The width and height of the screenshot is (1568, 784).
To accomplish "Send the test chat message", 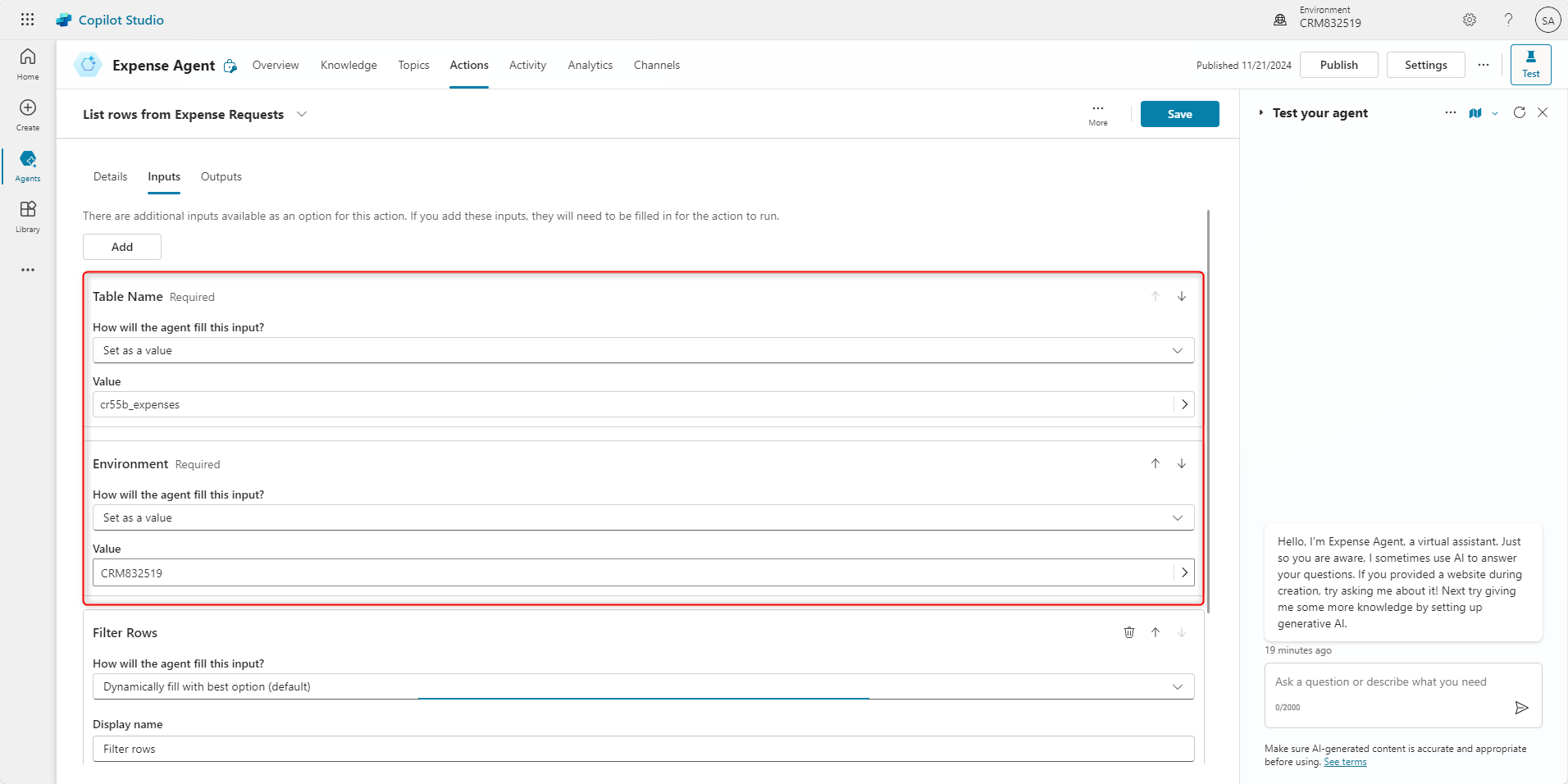I will click(1521, 708).
